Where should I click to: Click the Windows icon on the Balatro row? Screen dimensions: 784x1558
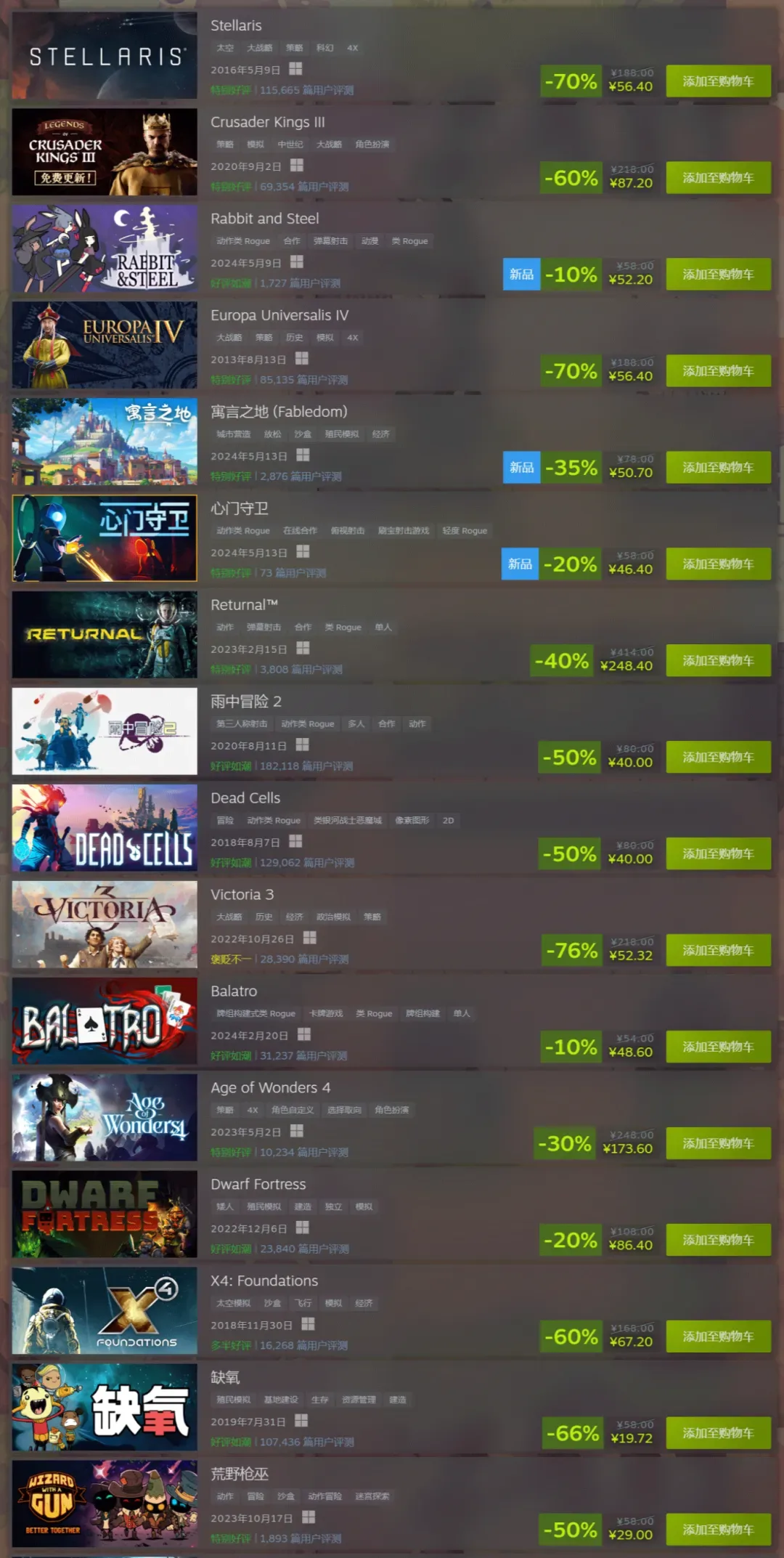[304, 1034]
